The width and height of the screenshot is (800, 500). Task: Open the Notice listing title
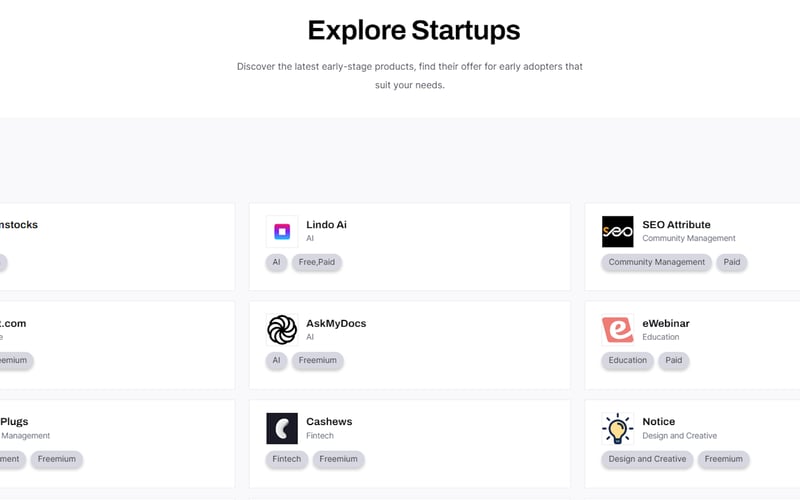[658, 422]
